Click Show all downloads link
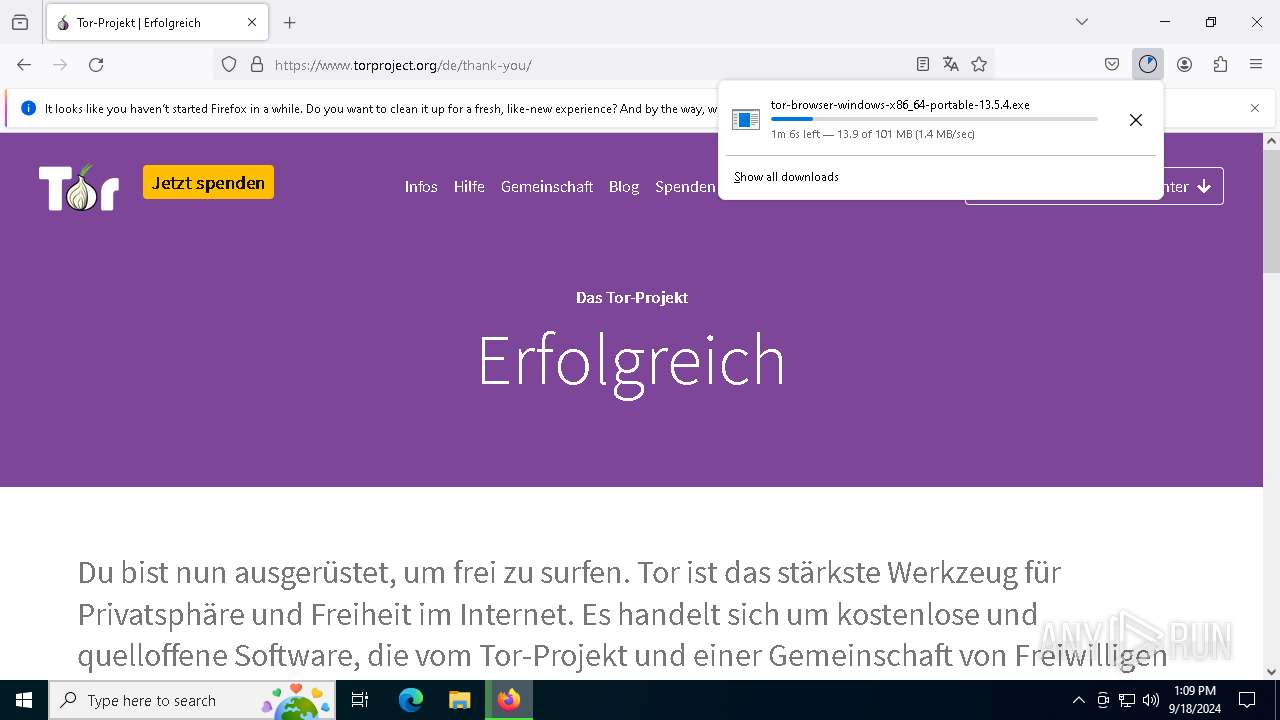 click(x=786, y=177)
